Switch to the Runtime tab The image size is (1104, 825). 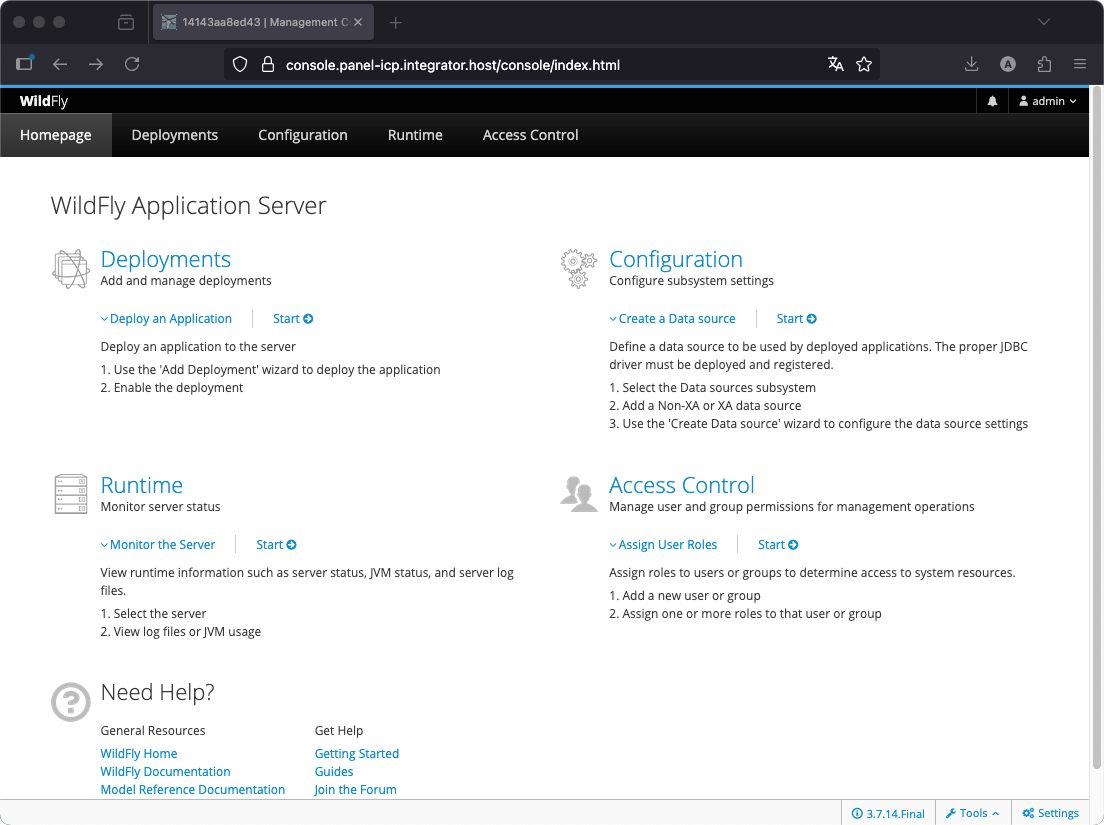tap(415, 135)
